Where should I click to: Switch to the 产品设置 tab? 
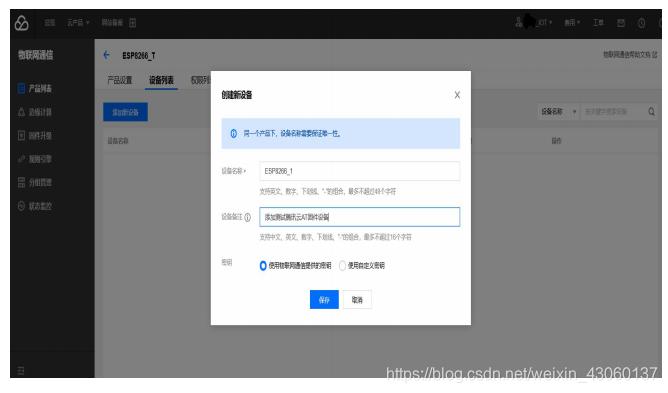(120, 80)
